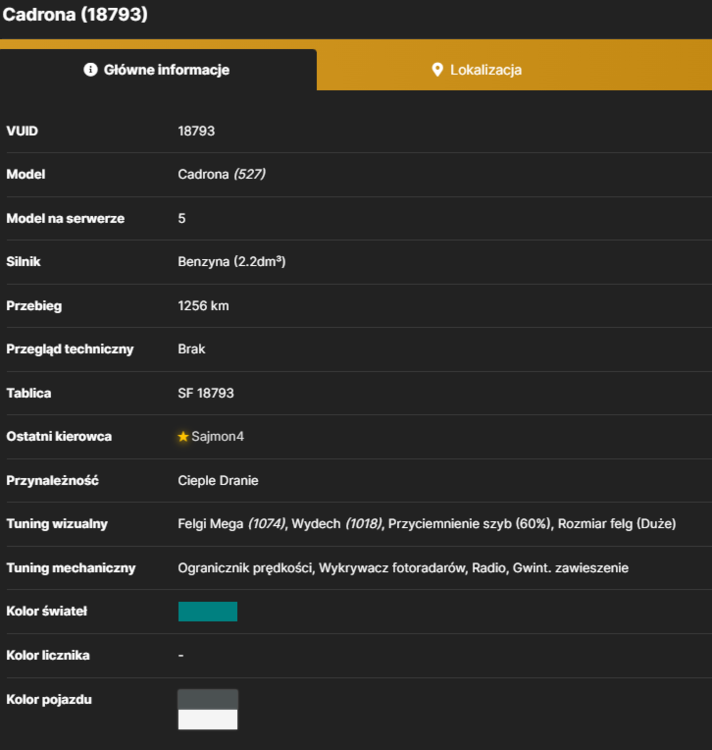Click Felgi Mega (1074) in Tuning wizualny

[x=231, y=524]
